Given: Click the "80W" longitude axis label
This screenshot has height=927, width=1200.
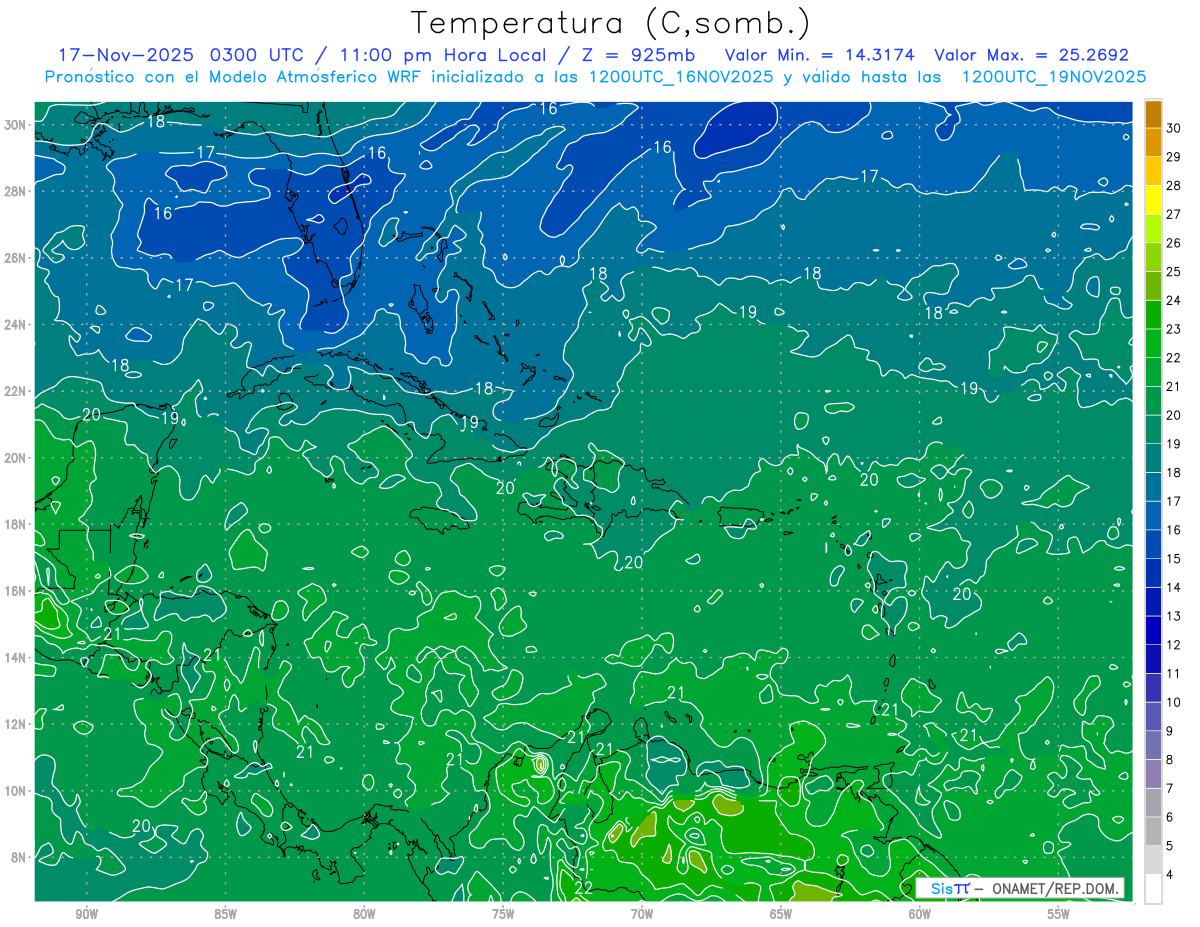Looking at the screenshot, I should [x=364, y=914].
